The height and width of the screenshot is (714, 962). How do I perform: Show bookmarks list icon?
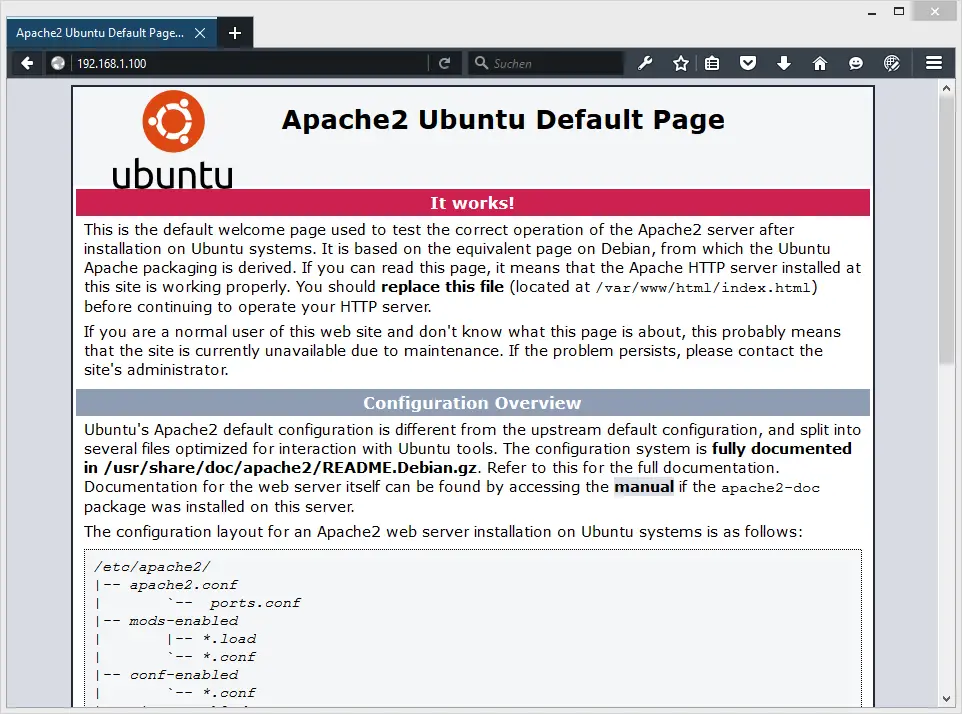click(712, 63)
